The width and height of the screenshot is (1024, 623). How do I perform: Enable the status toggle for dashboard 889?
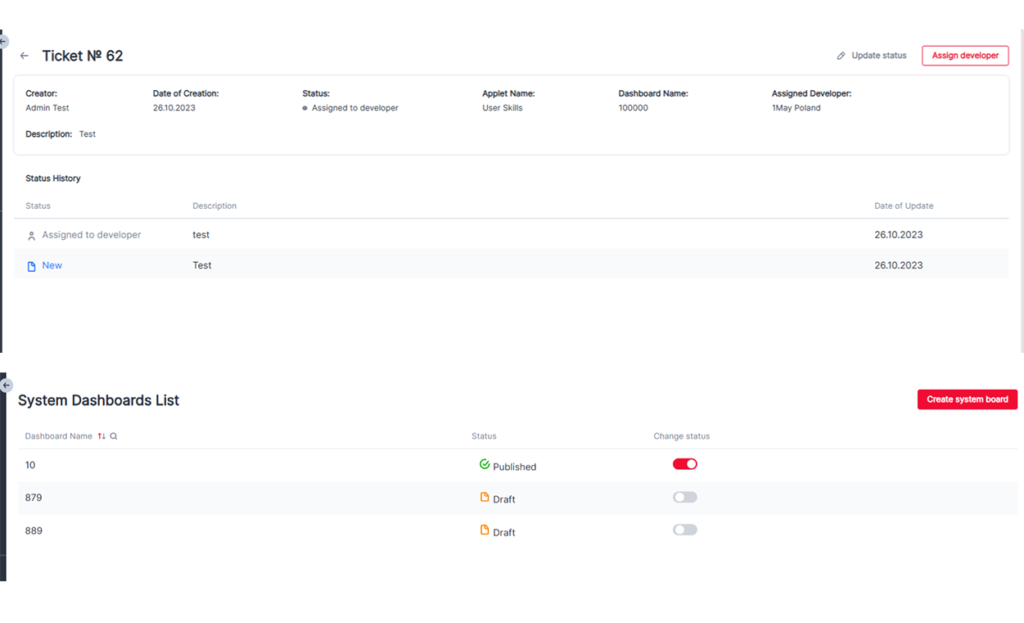click(685, 530)
